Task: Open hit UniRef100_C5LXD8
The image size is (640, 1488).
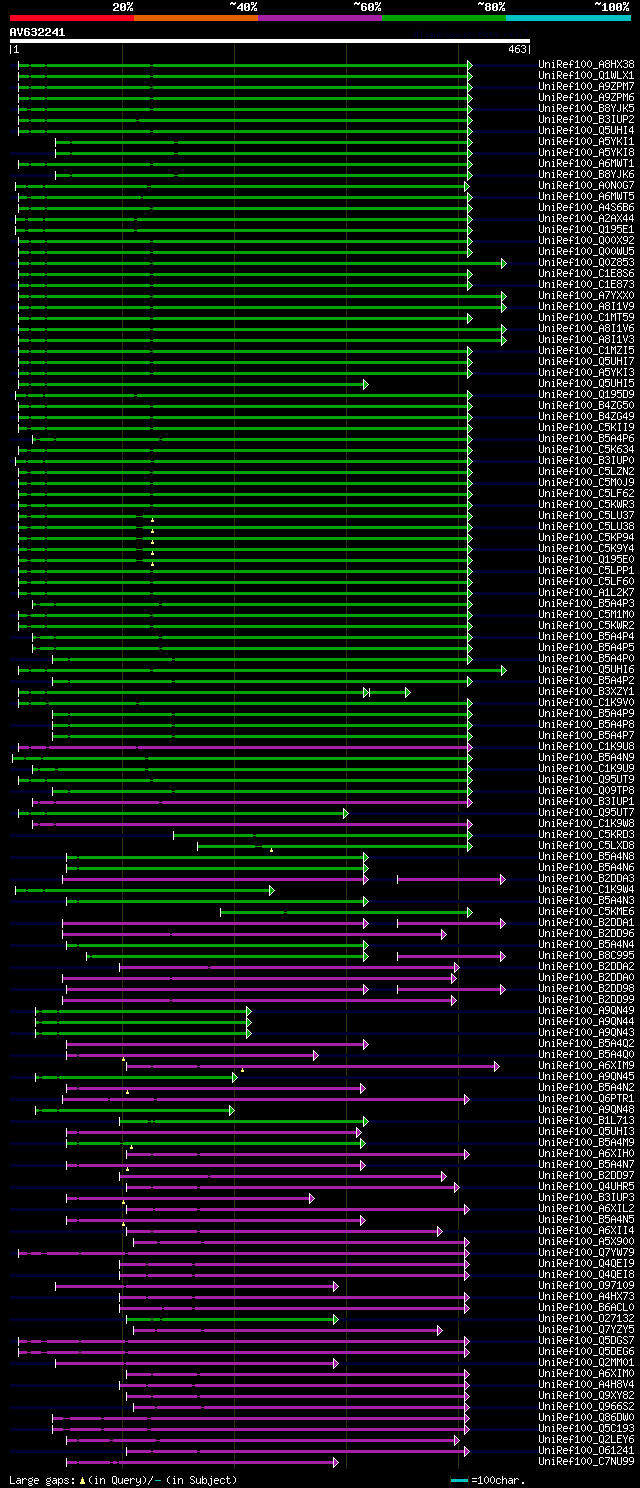Action: pos(586,845)
